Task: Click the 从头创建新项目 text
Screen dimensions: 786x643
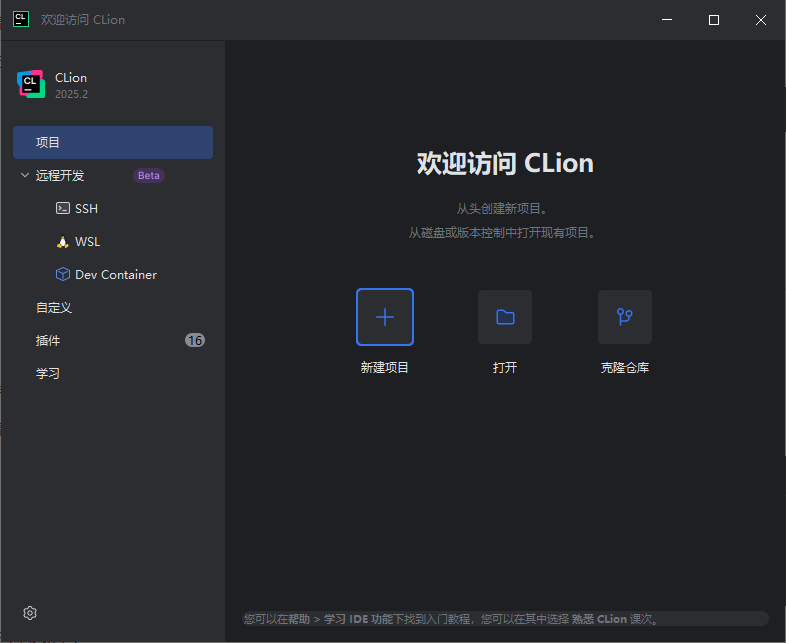Action: (501, 208)
